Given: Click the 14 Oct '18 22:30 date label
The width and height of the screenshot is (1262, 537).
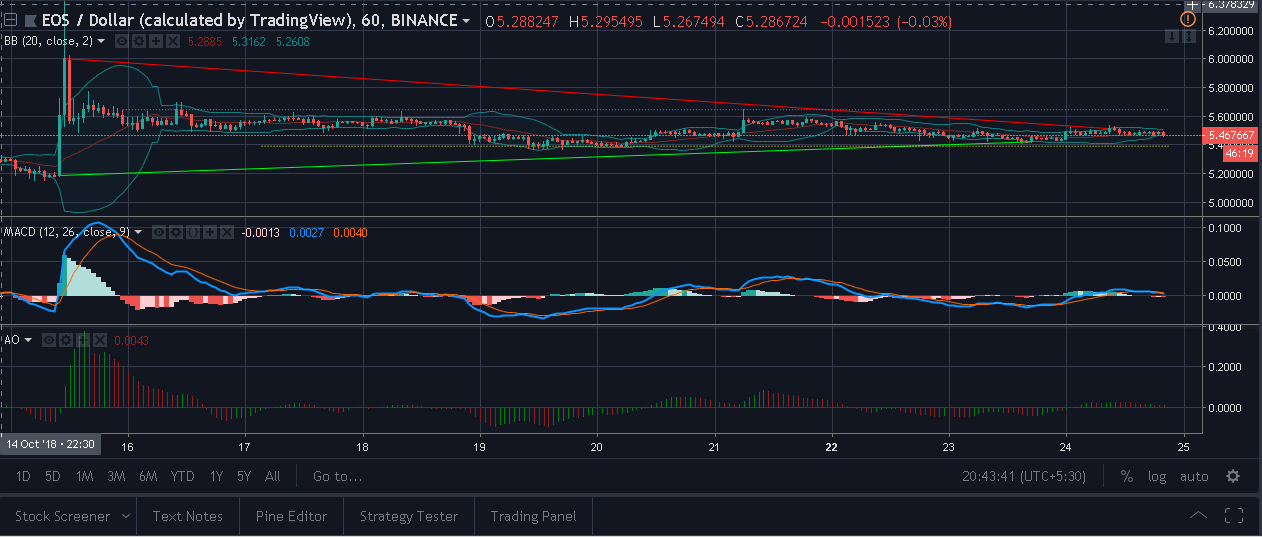Looking at the screenshot, I should (48, 443).
